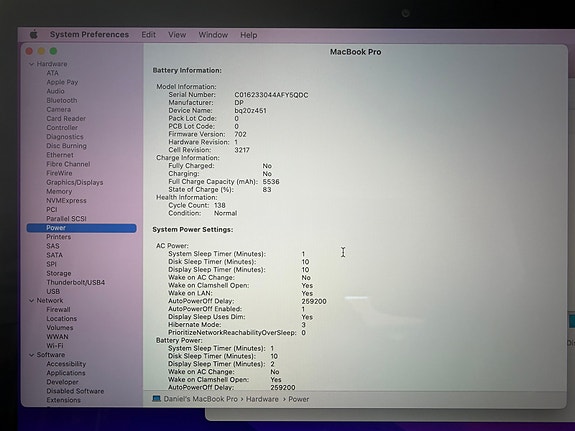Collapse the Software section chevron
Image resolution: width=575 pixels, height=431 pixels.
coord(31,355)
